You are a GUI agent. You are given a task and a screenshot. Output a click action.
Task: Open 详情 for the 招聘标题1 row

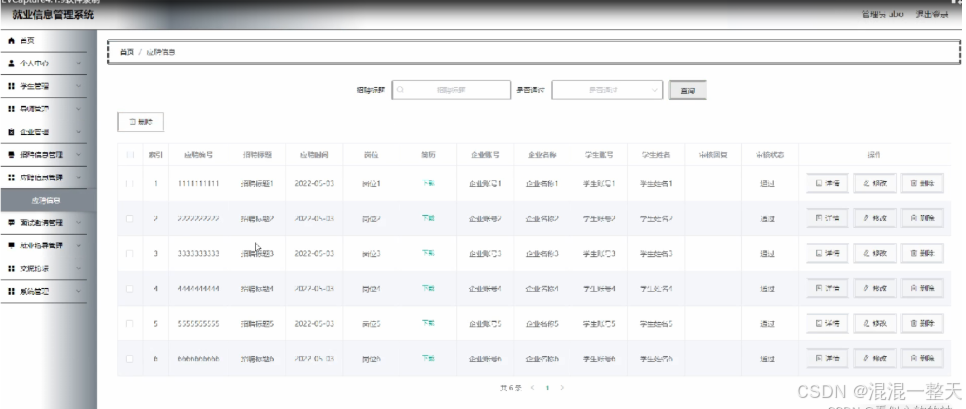(x=827, y=184)
